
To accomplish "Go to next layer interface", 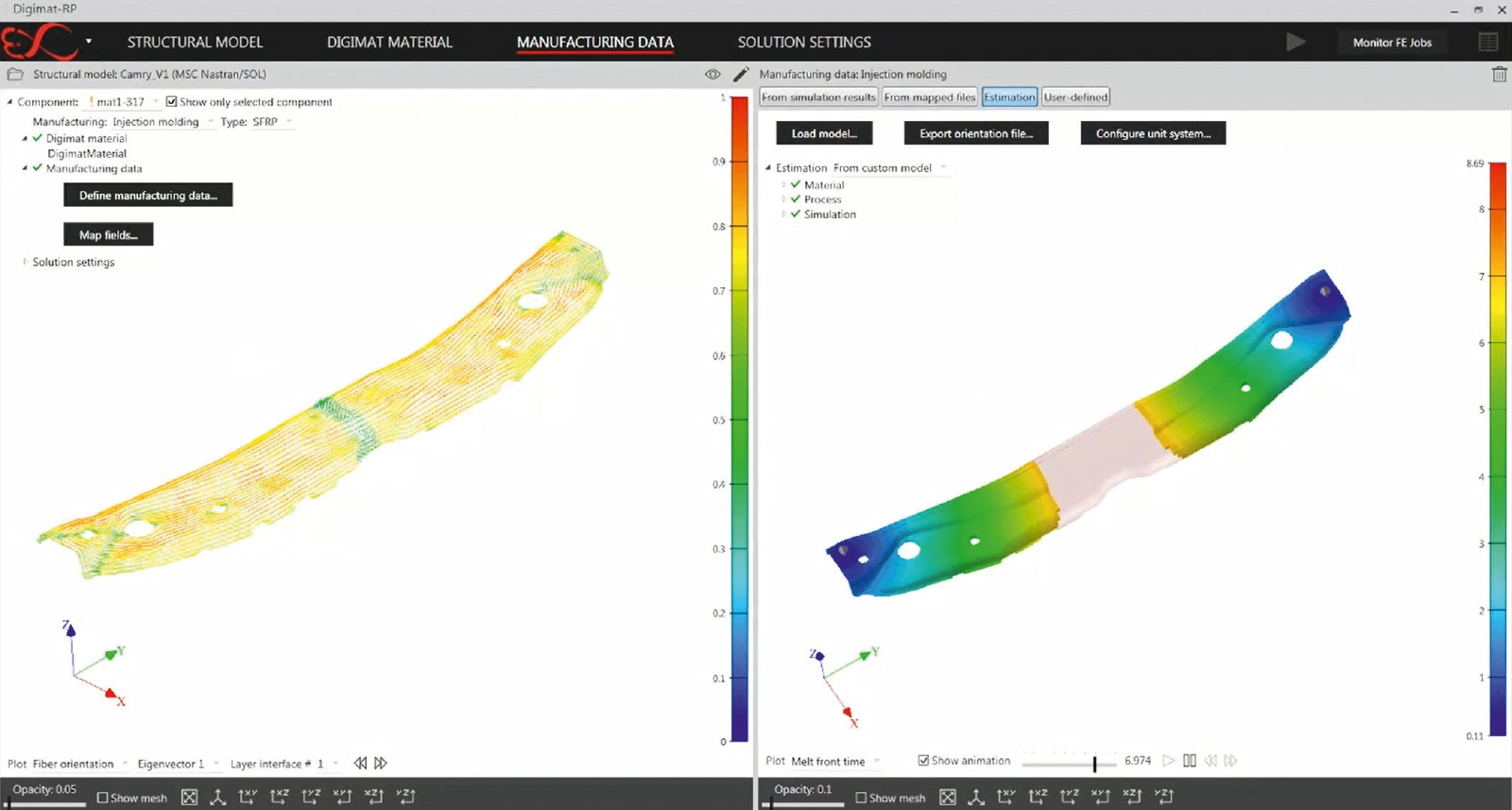I will 381,763.
